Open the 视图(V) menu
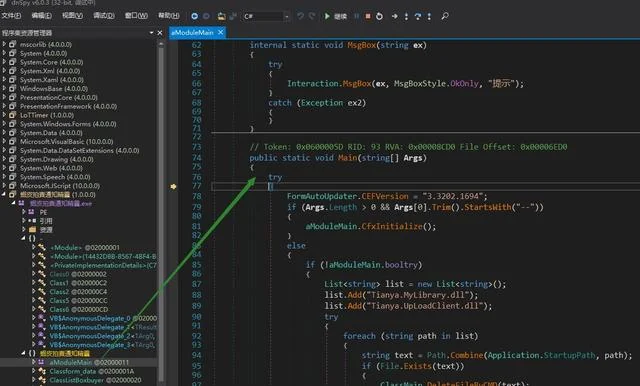This screenshot has width=640, height=386. click(x=73, y=16)
